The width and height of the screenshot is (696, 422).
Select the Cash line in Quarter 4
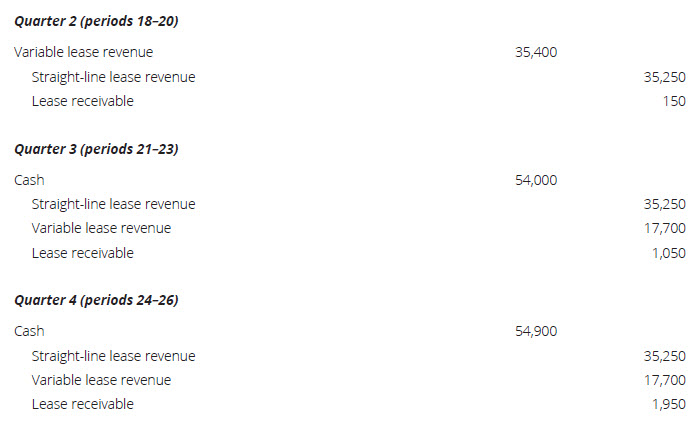pyautogui.click(x=29, y=331)
